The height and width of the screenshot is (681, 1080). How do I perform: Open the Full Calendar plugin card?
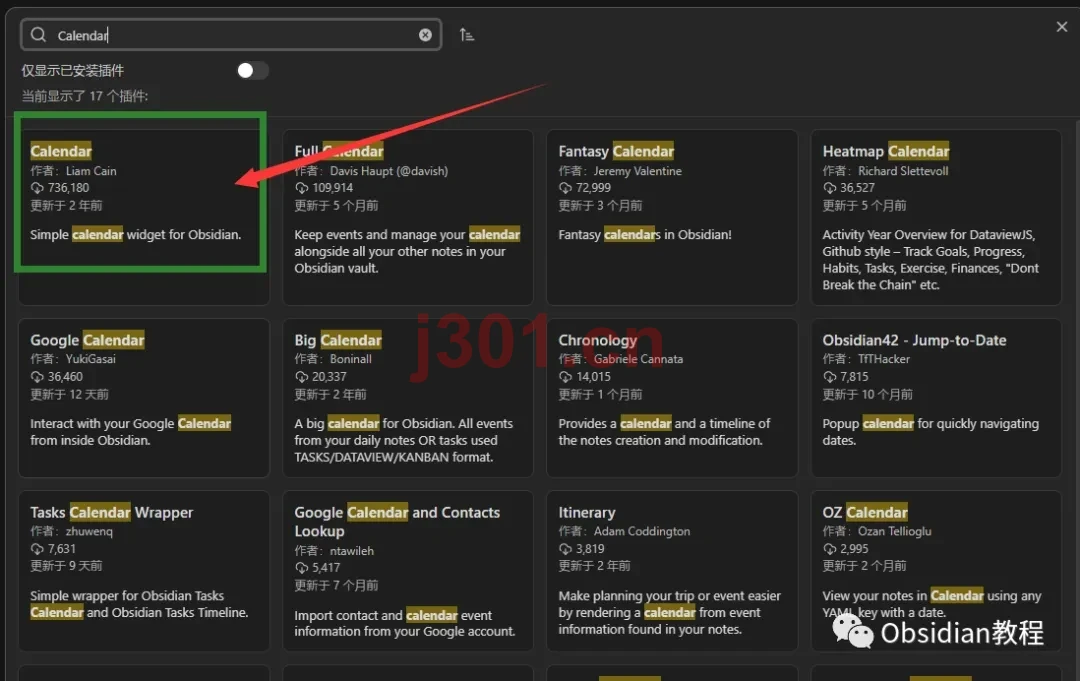tap(408, 216)
